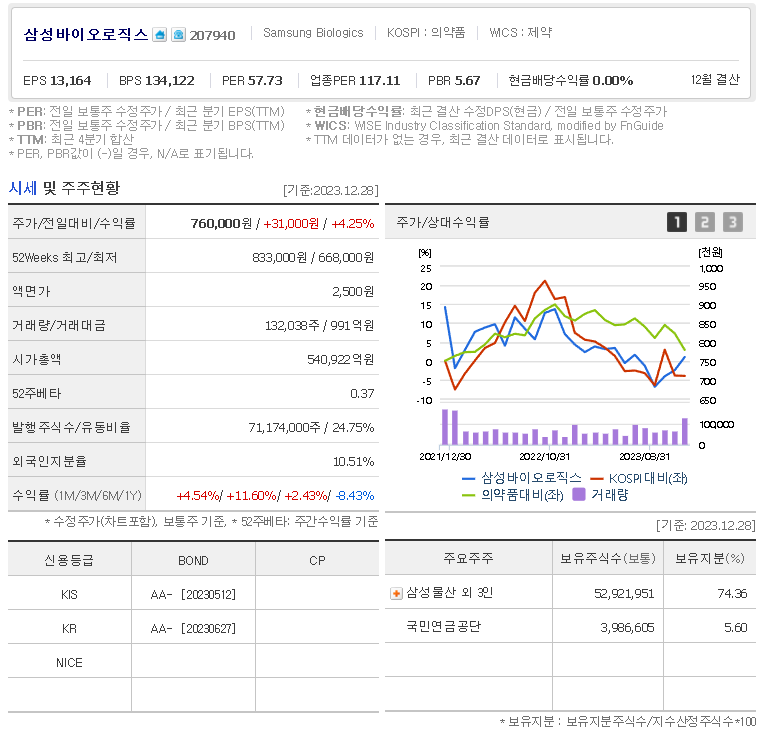The width and height of the screenshot is (766, 730).
Task: Click the chart date label 2021/12/30
Action: click(x=445, y=456)
